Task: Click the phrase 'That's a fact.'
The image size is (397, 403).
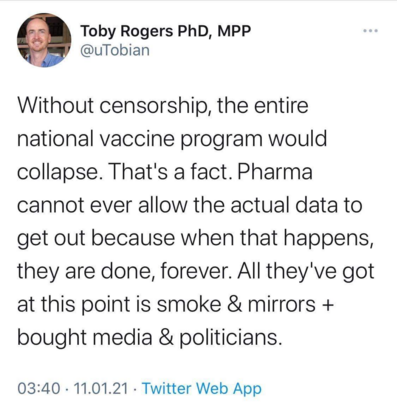Action: pos(170,172)
